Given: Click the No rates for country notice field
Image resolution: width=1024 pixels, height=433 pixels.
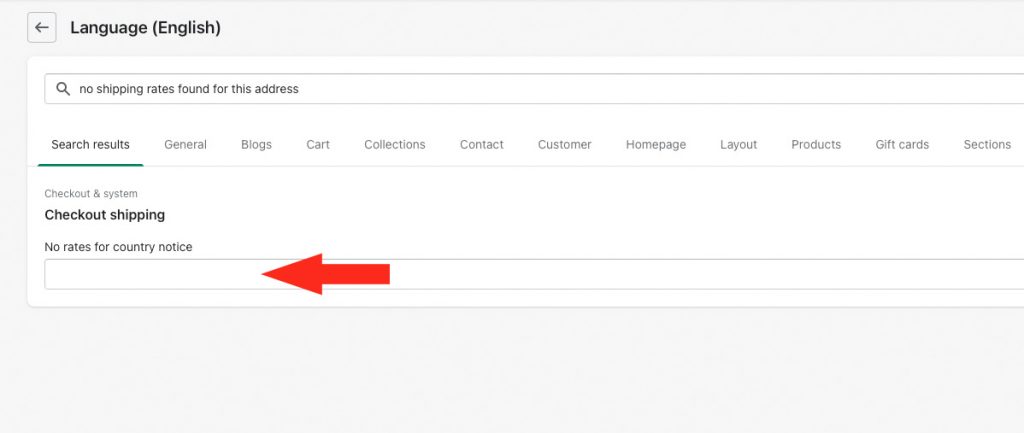Looking at the screenshot, I should coord(534,274).
